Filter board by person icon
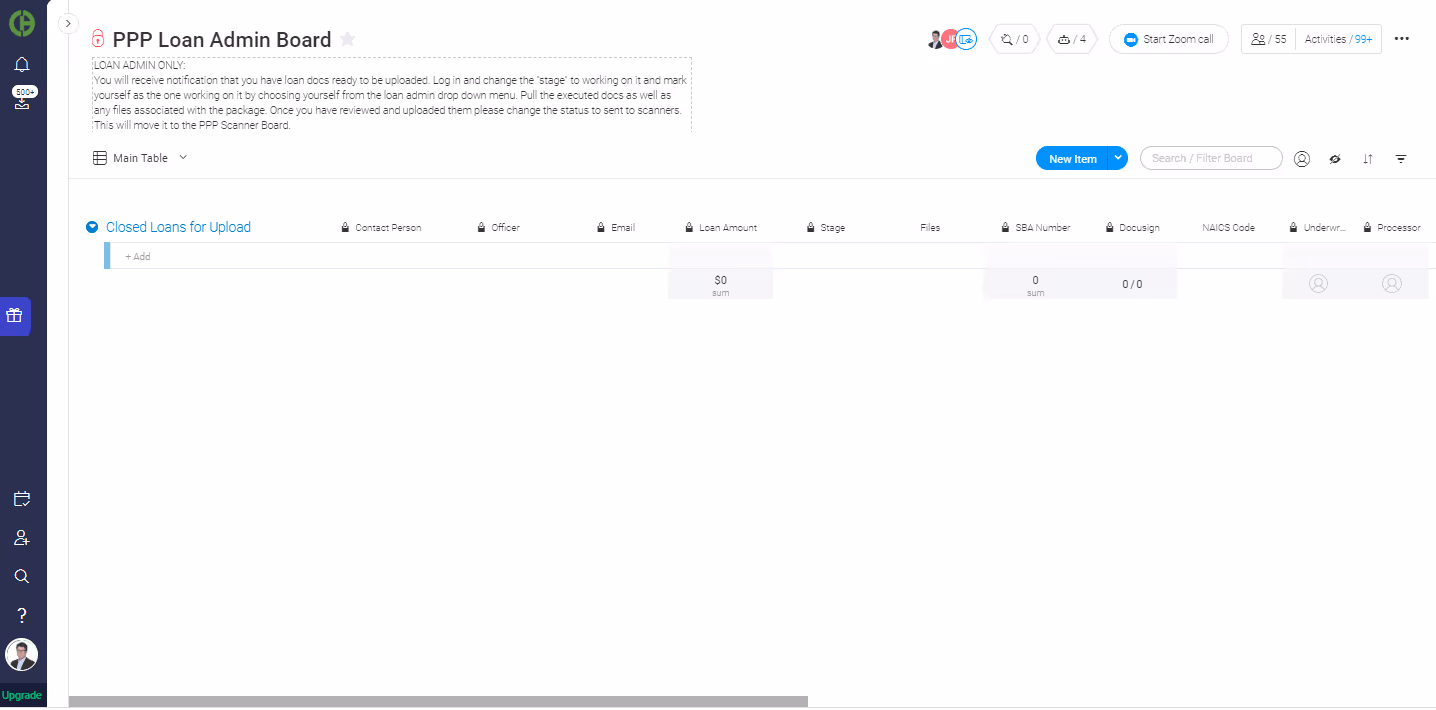The width and height of the screenshot is (1436, 710). click(1302, 159)
